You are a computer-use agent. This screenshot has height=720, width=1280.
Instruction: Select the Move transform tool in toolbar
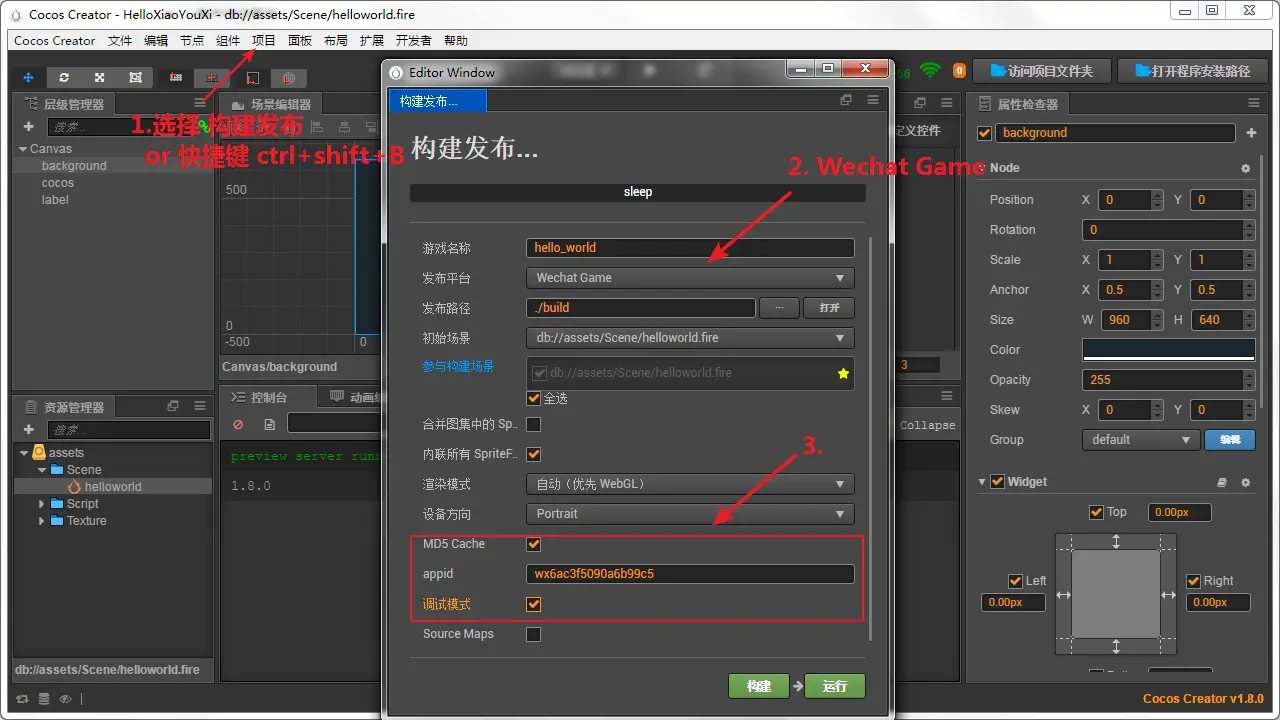pos(28,77)
